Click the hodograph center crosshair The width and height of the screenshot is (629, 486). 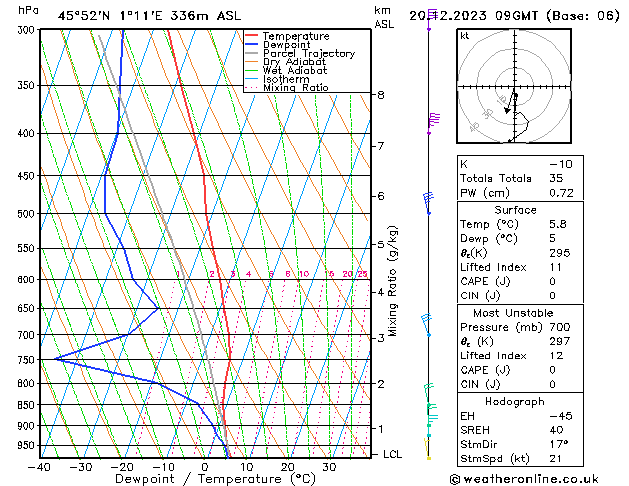click(x=514, y=87)
